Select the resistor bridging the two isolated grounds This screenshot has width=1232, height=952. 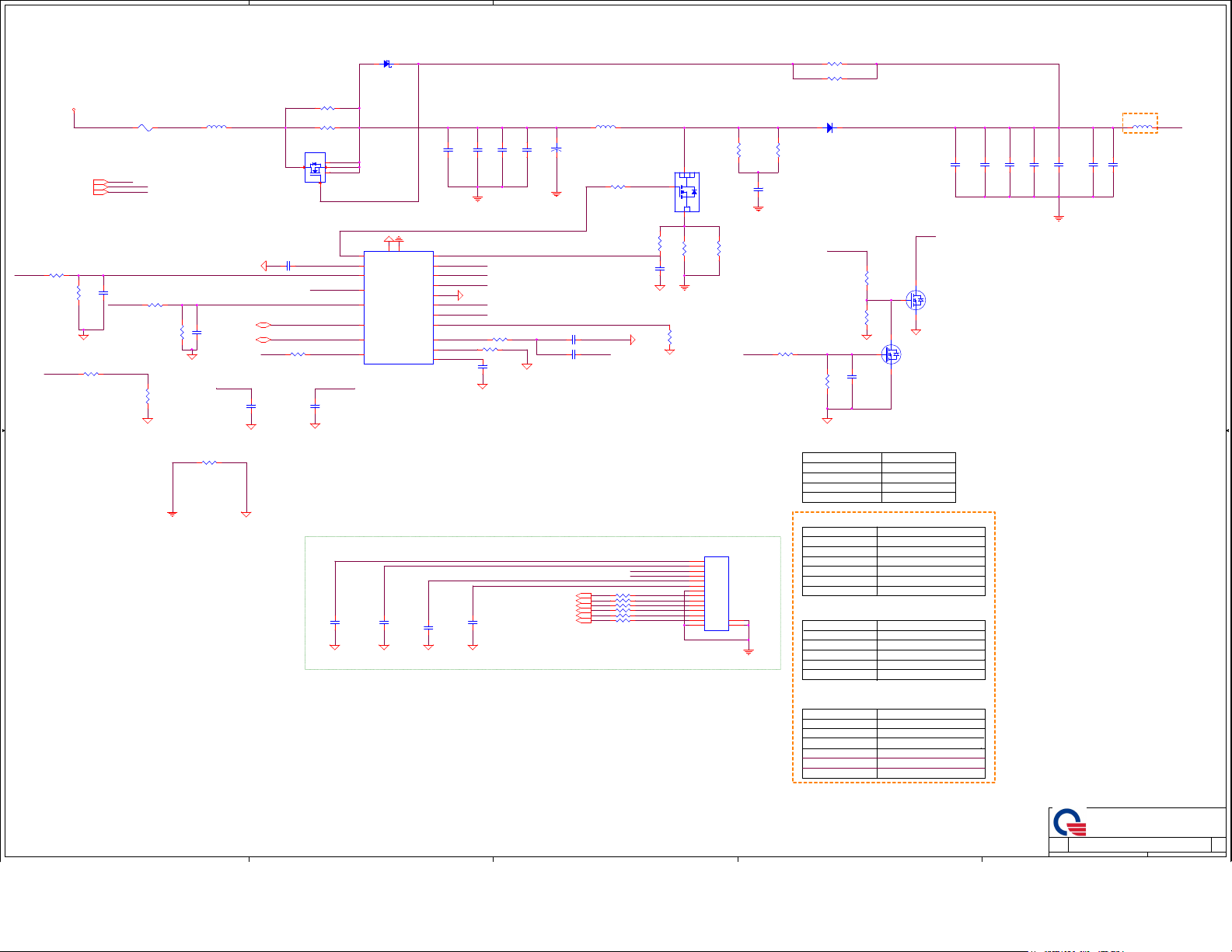coord(209,462)
